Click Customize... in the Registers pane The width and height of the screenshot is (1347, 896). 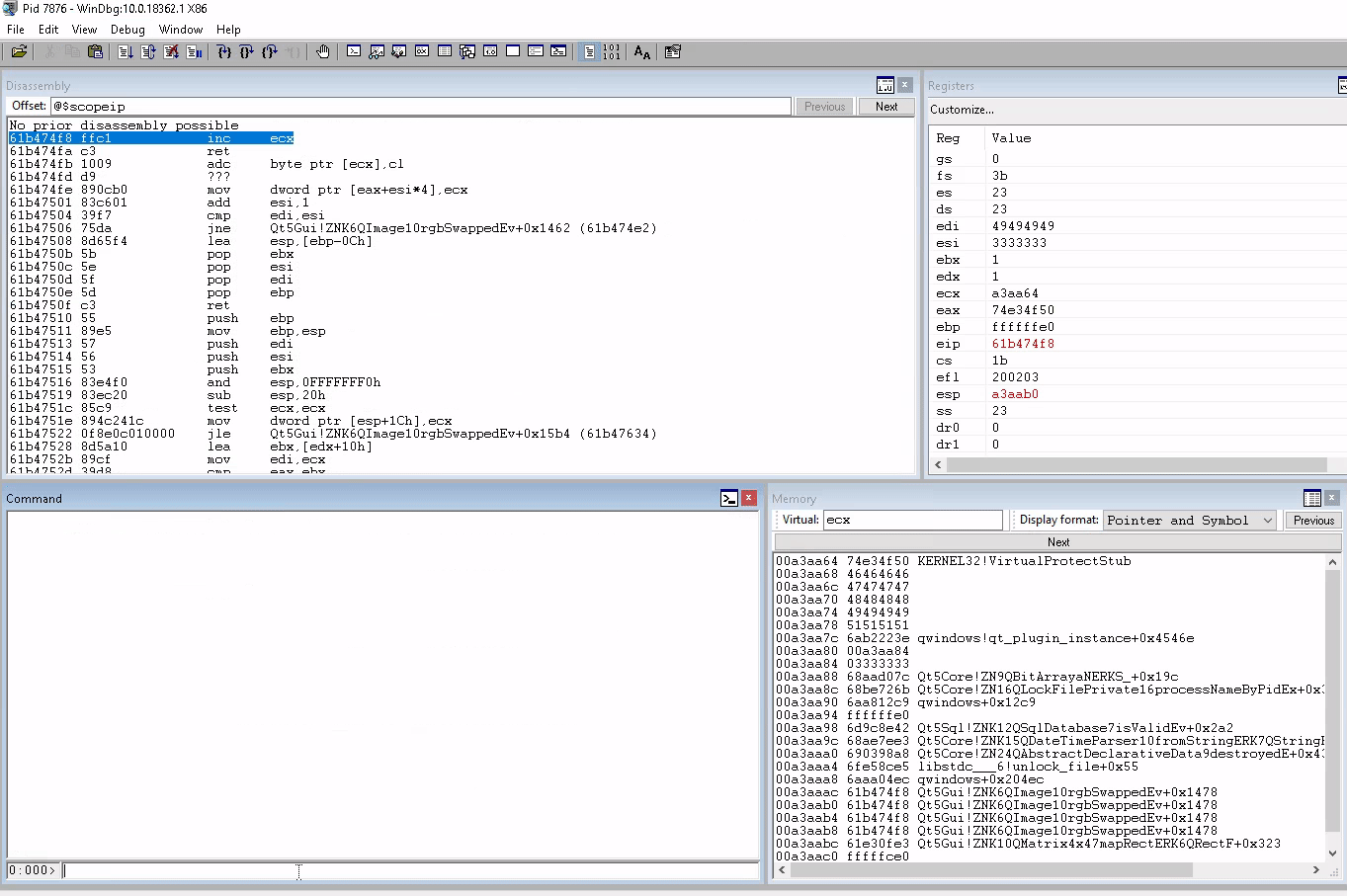[962, 110]
